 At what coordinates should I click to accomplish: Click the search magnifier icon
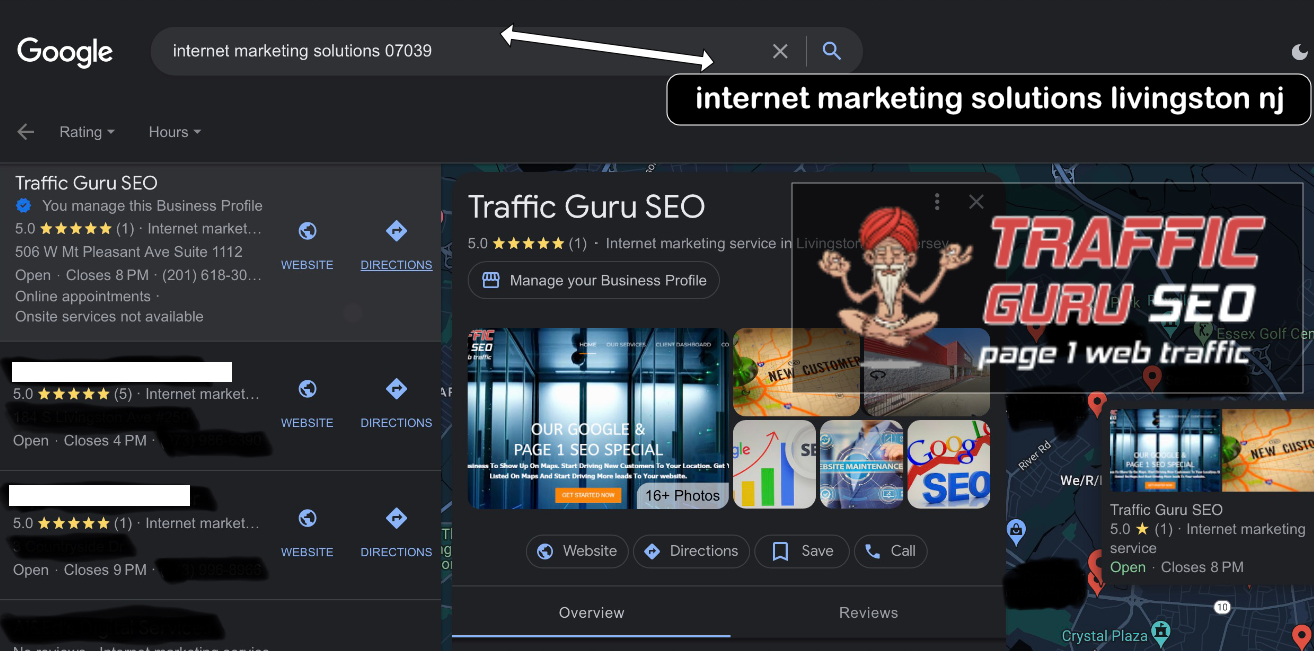click(x=831, y=51)
